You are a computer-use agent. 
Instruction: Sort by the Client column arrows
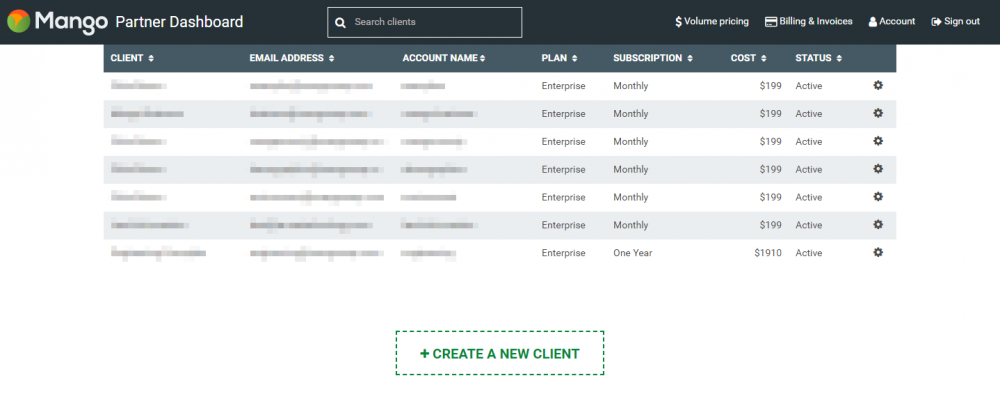click(151, 59)
